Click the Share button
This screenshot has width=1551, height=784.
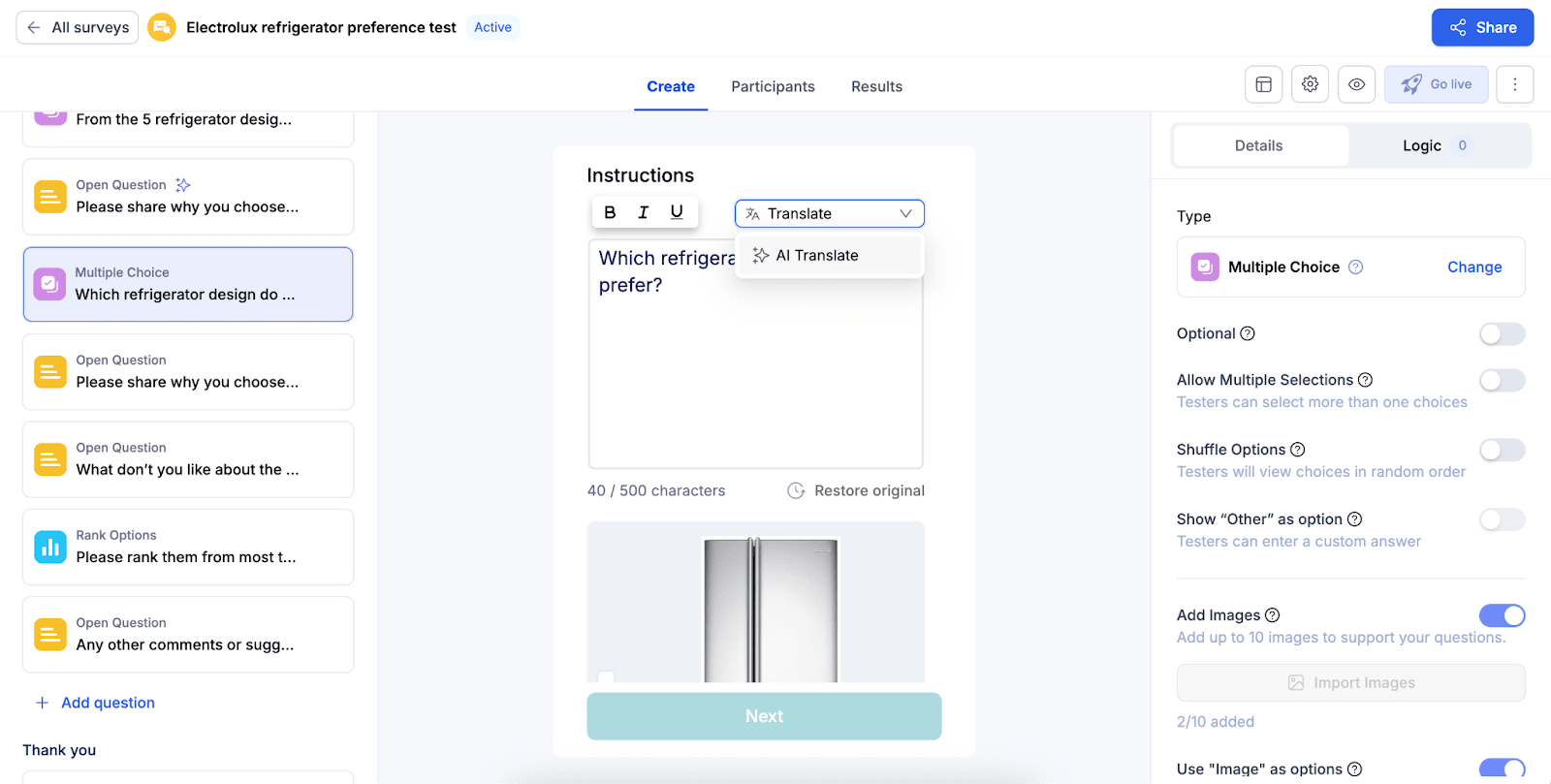[x=1482, y=27]
